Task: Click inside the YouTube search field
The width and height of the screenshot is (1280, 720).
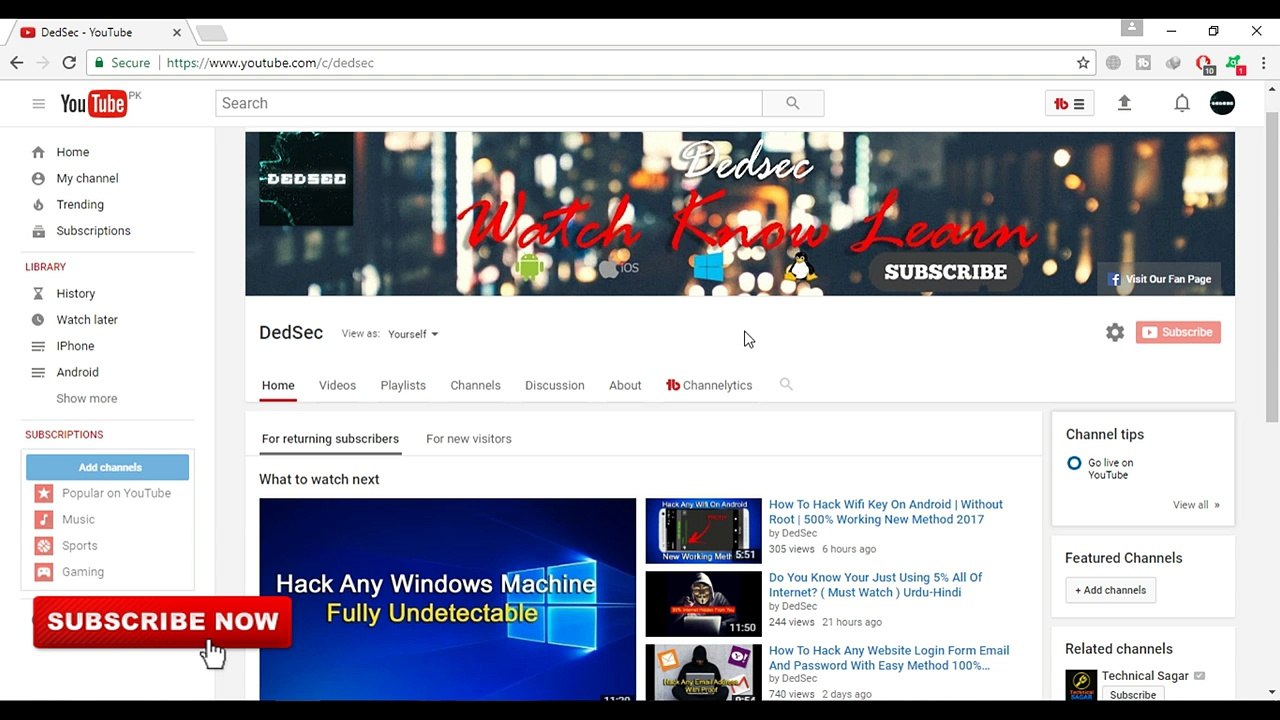Action: point(489,103)
